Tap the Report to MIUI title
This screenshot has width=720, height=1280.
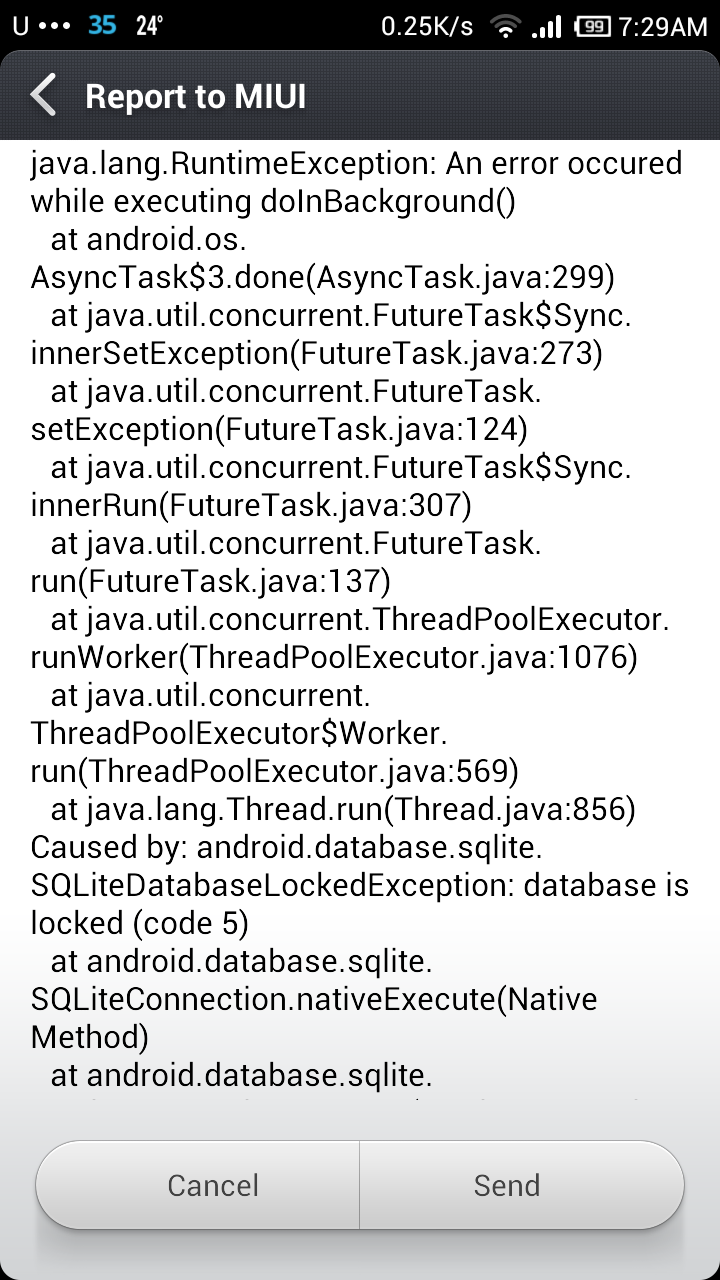pyautogui.click(x=196, y=97)
